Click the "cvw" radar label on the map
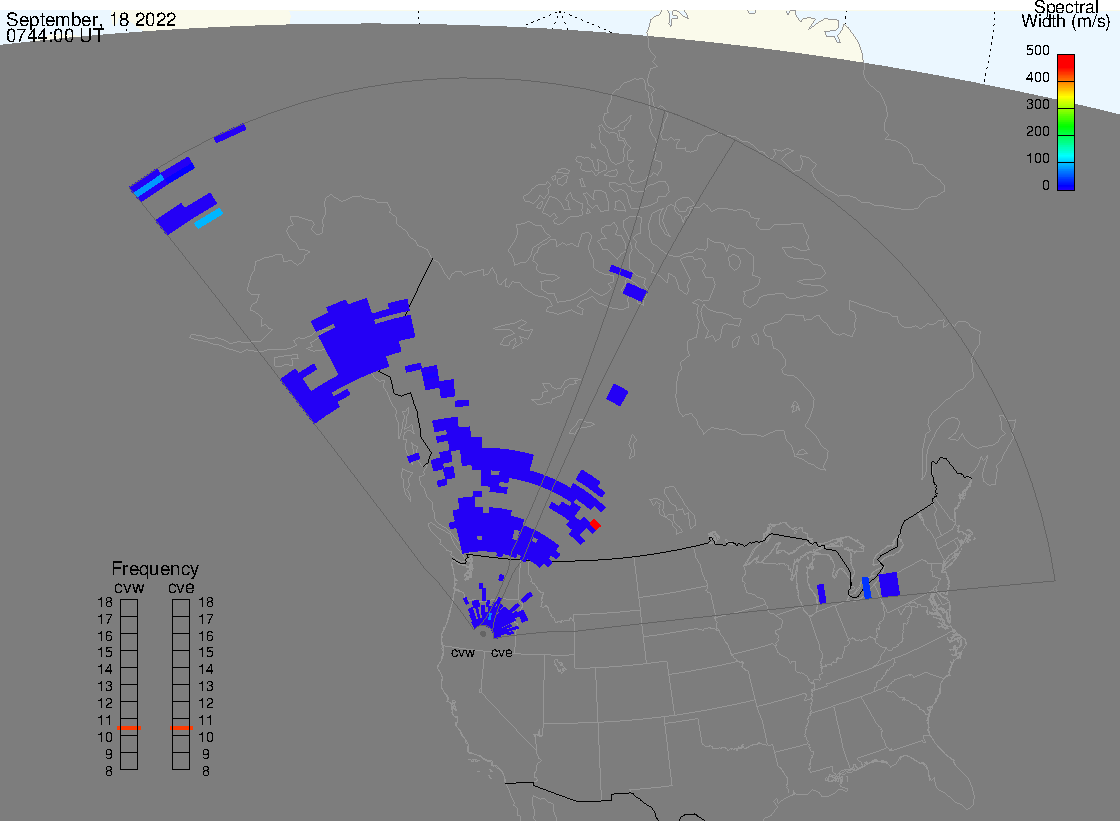The width and height of the screenshot is (1120, 821). [463, 653]
